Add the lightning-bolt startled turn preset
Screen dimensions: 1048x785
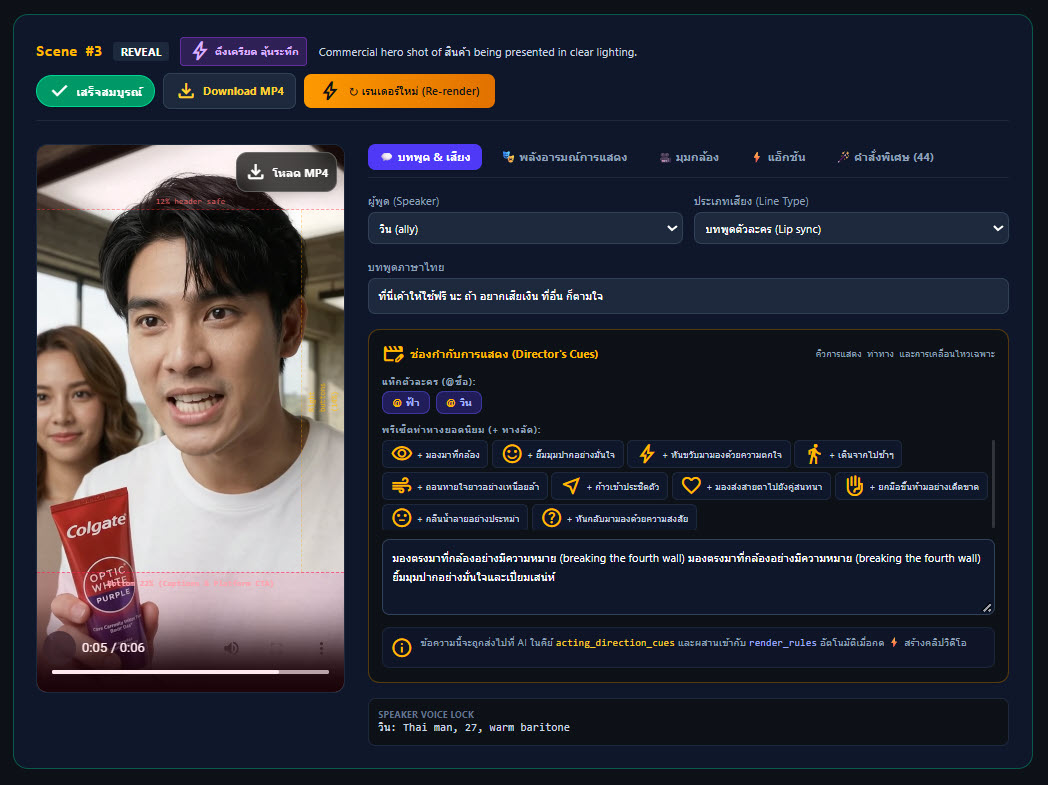point(709,454)
